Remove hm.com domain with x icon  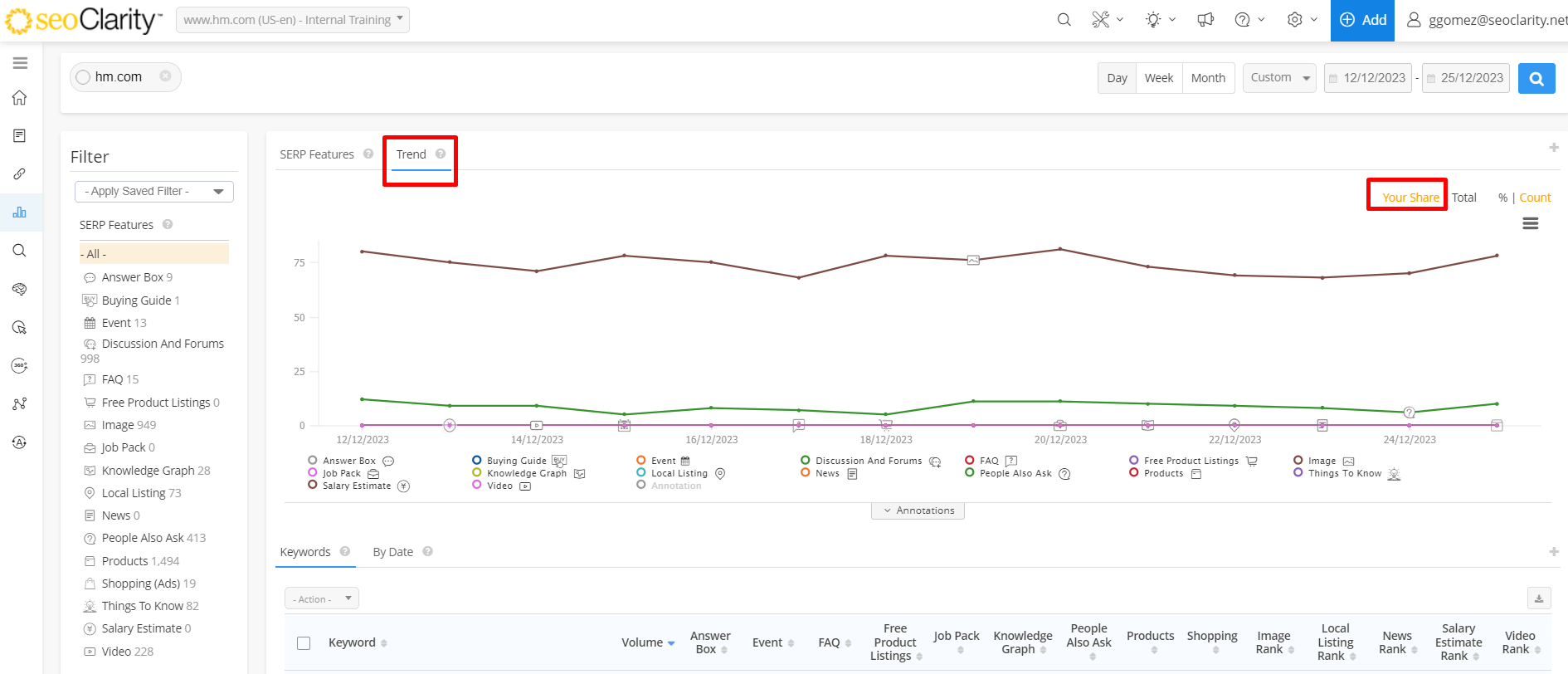coord(165,76)
